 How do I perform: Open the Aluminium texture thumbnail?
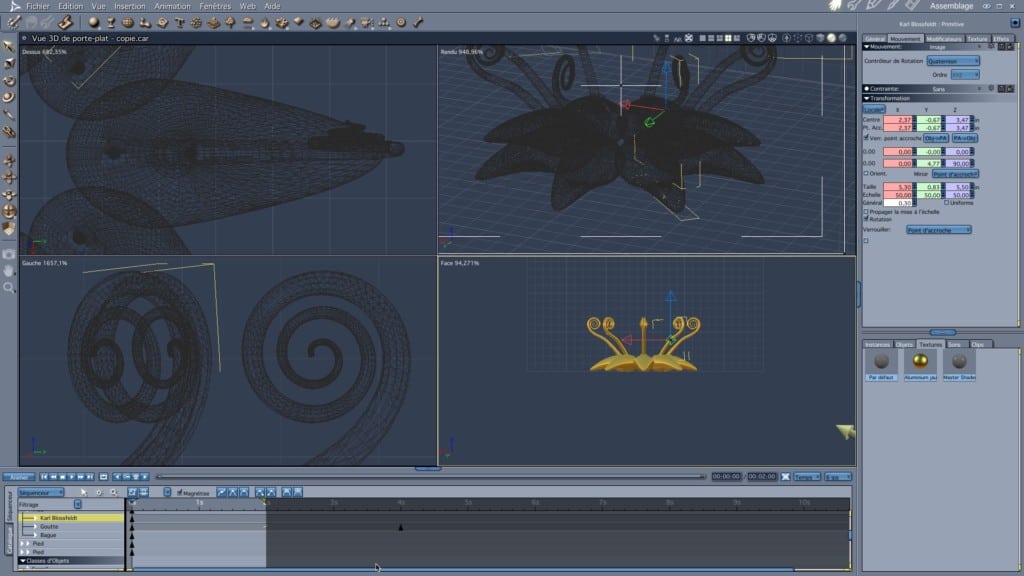[x=918, y=364]
